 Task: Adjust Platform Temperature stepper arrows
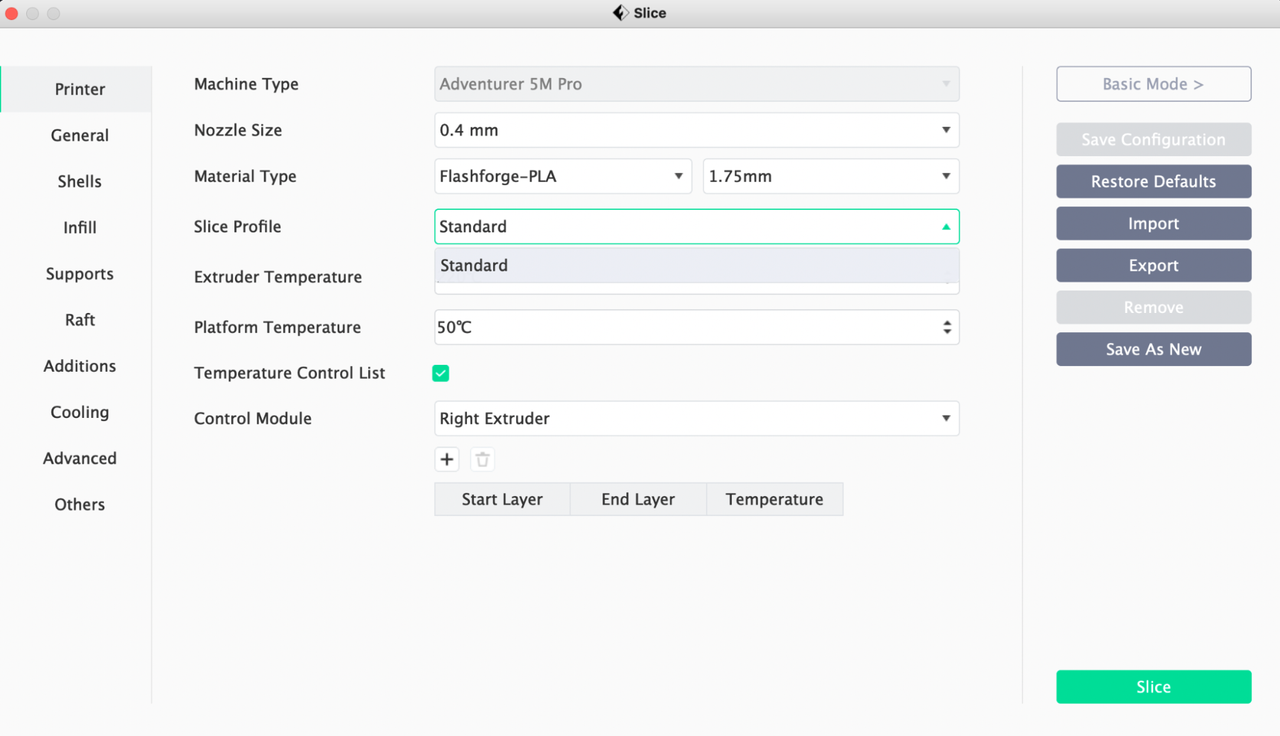coord(947,327)
